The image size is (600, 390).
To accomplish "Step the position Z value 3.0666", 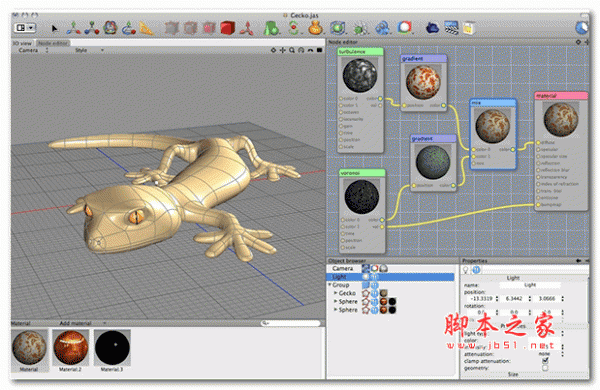I will [562, 299].
